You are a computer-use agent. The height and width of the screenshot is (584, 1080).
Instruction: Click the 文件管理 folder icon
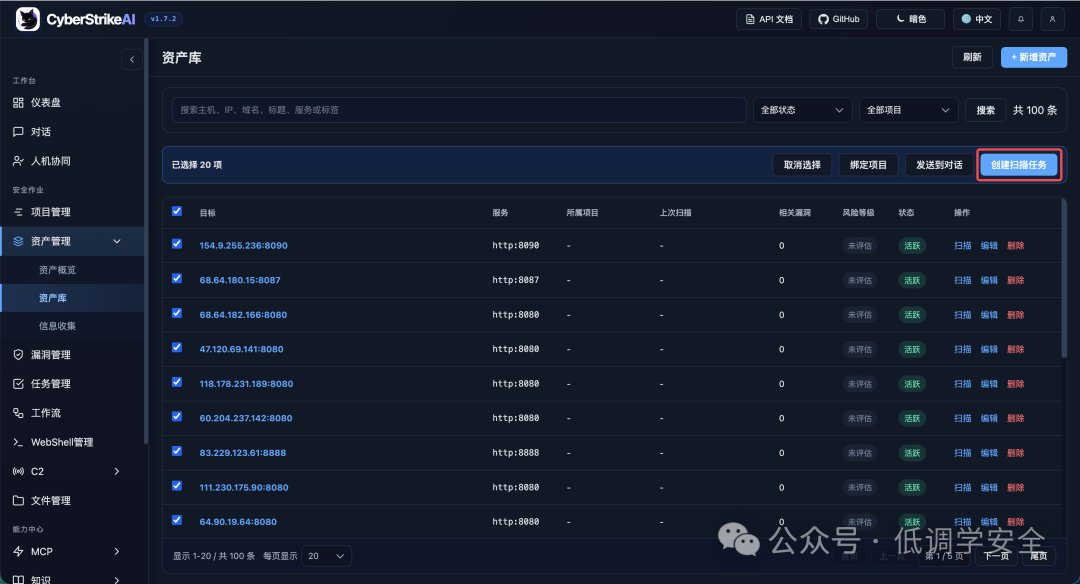(19, 501)
